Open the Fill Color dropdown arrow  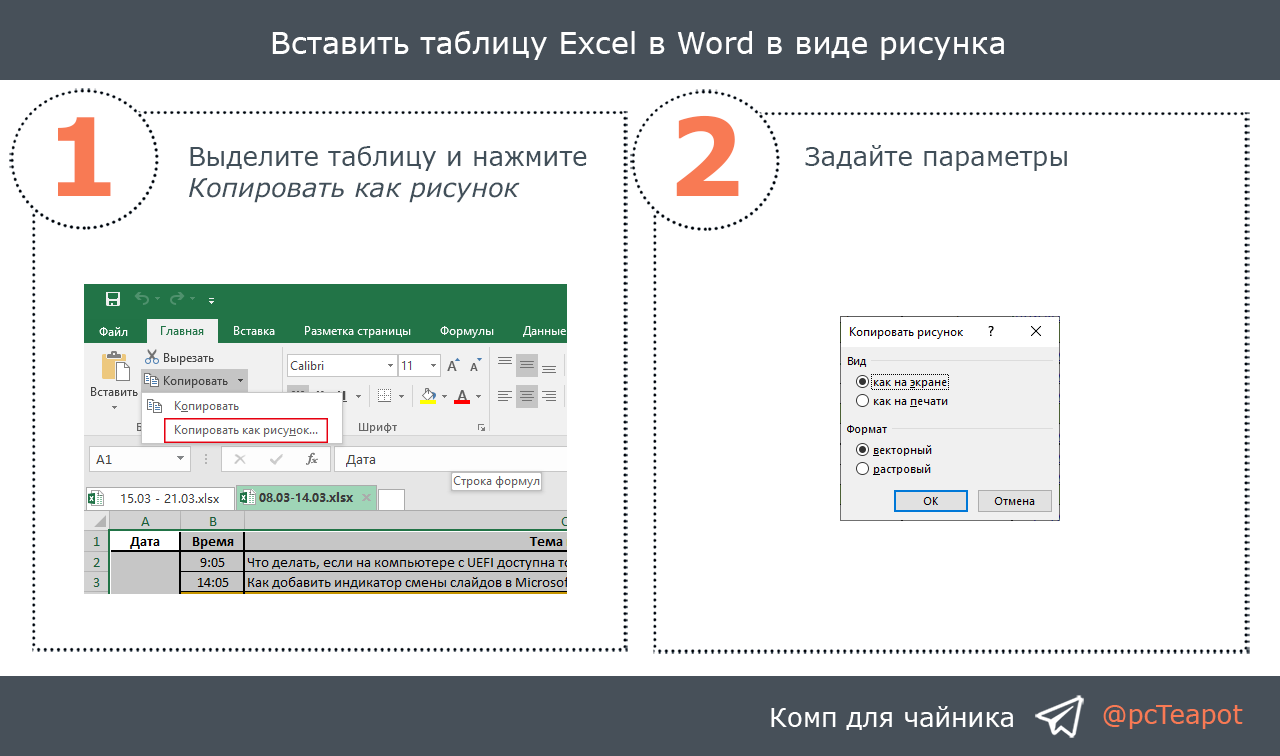tap(445, 397)
